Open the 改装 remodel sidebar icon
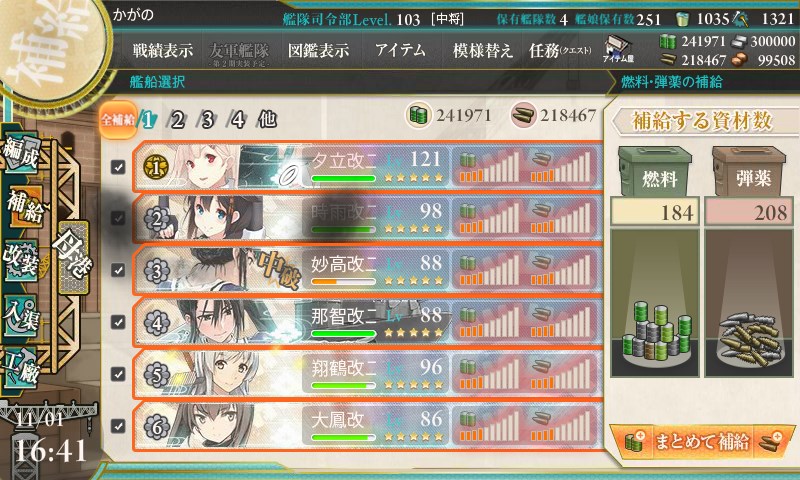800x480 pixels. (x=21, y=261)
